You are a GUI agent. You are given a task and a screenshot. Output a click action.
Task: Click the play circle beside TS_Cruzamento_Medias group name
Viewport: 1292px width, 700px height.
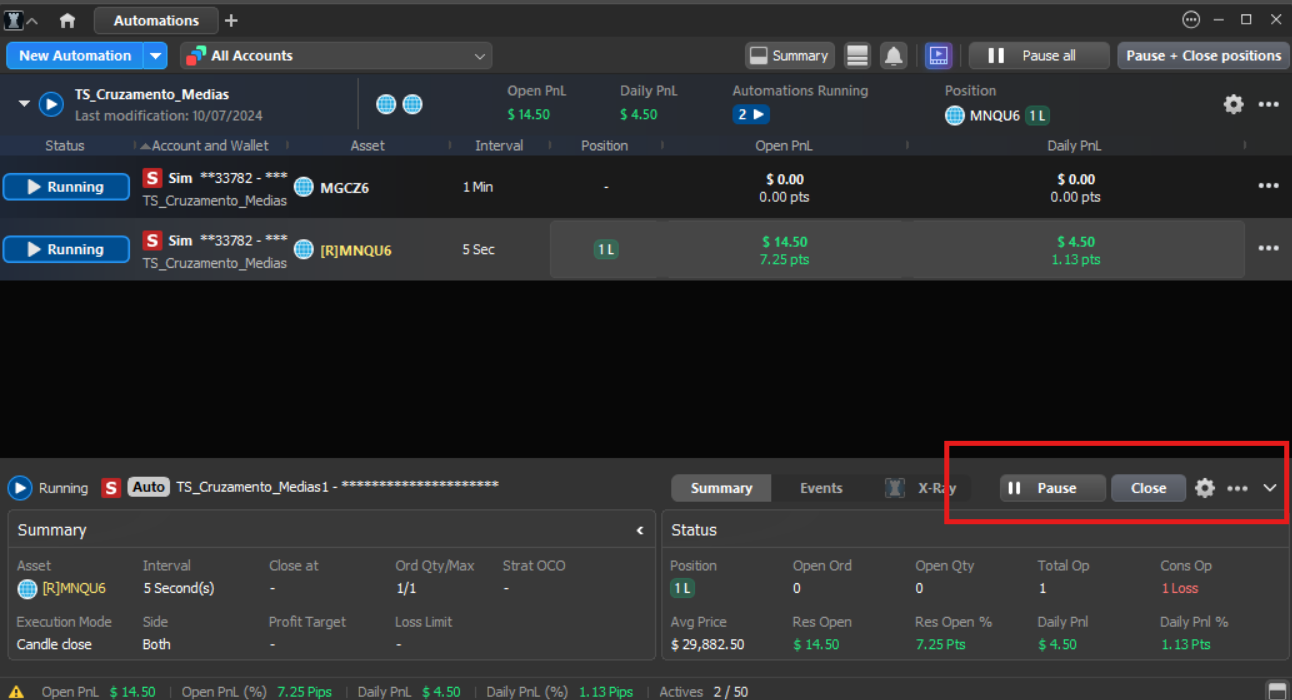[51, 104]
